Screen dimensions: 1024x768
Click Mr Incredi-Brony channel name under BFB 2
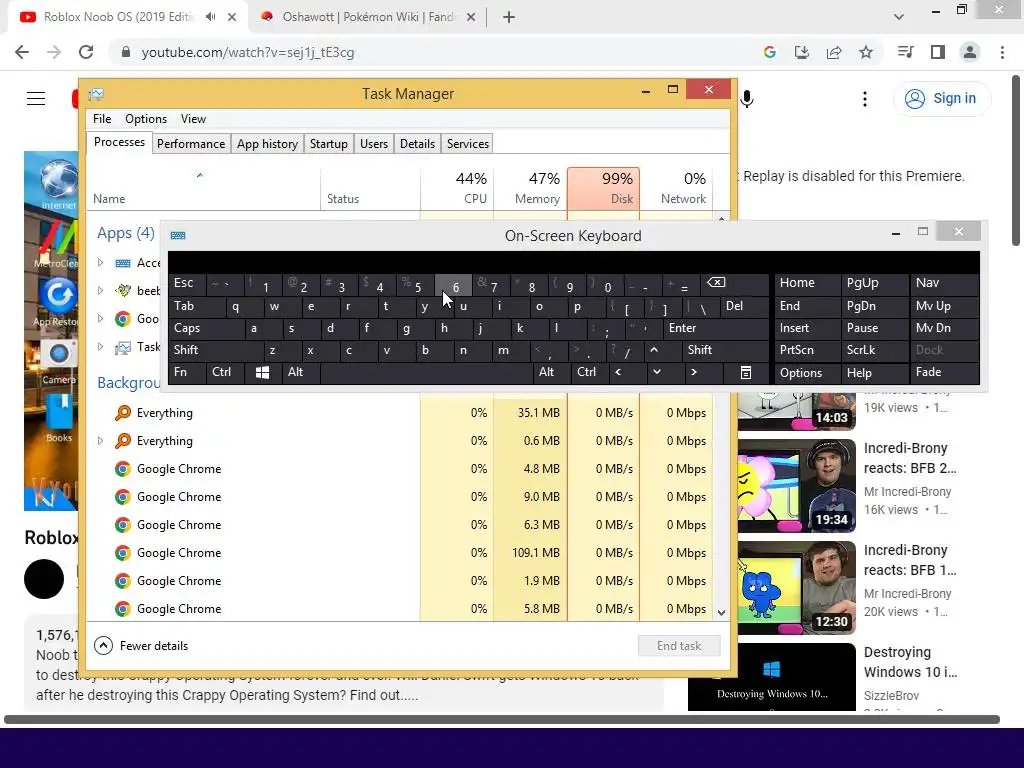tap(907, 492)
